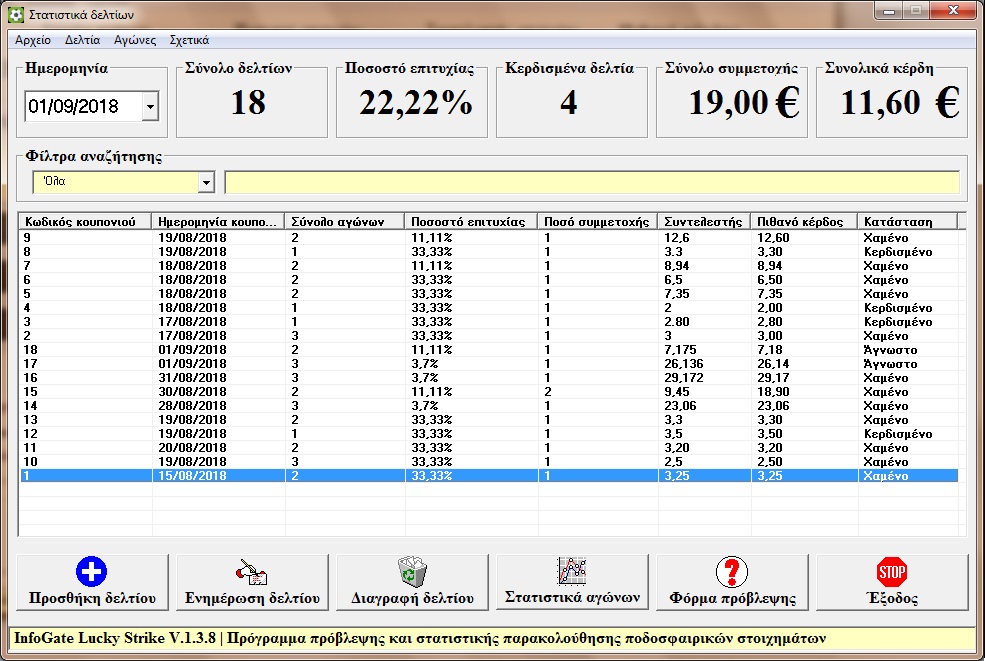Click the Συντελεστής column header
Screen dimensions: 985x661
[x=704, y=222]
